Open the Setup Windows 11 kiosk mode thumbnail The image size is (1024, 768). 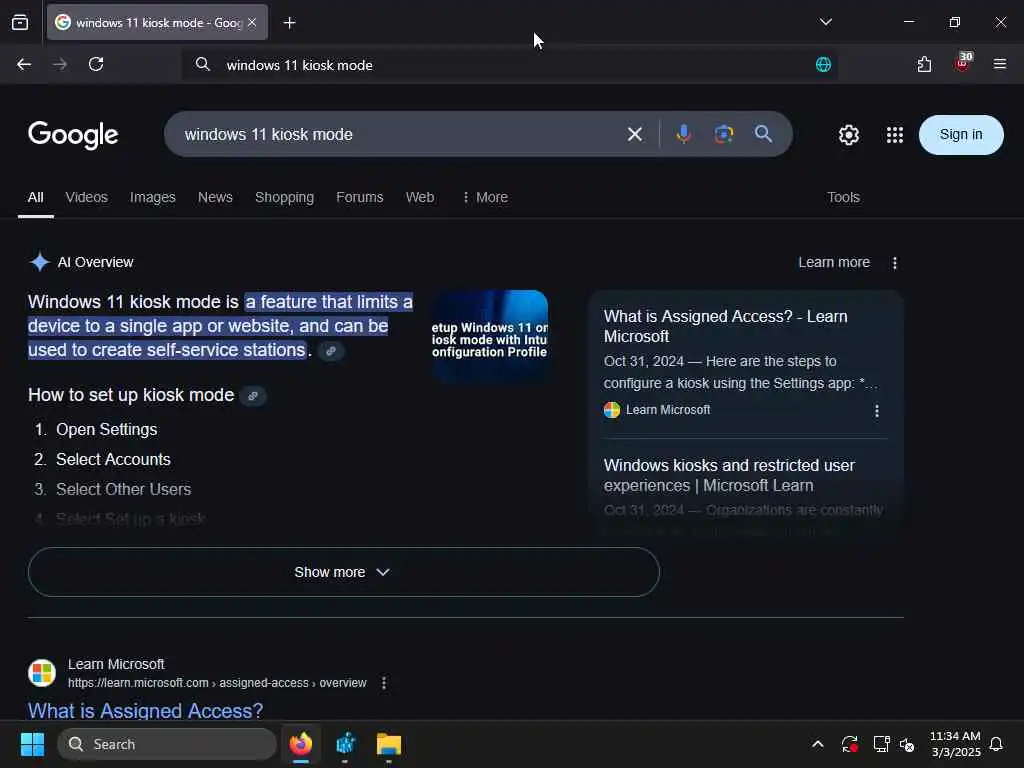[x=490, y=336]
